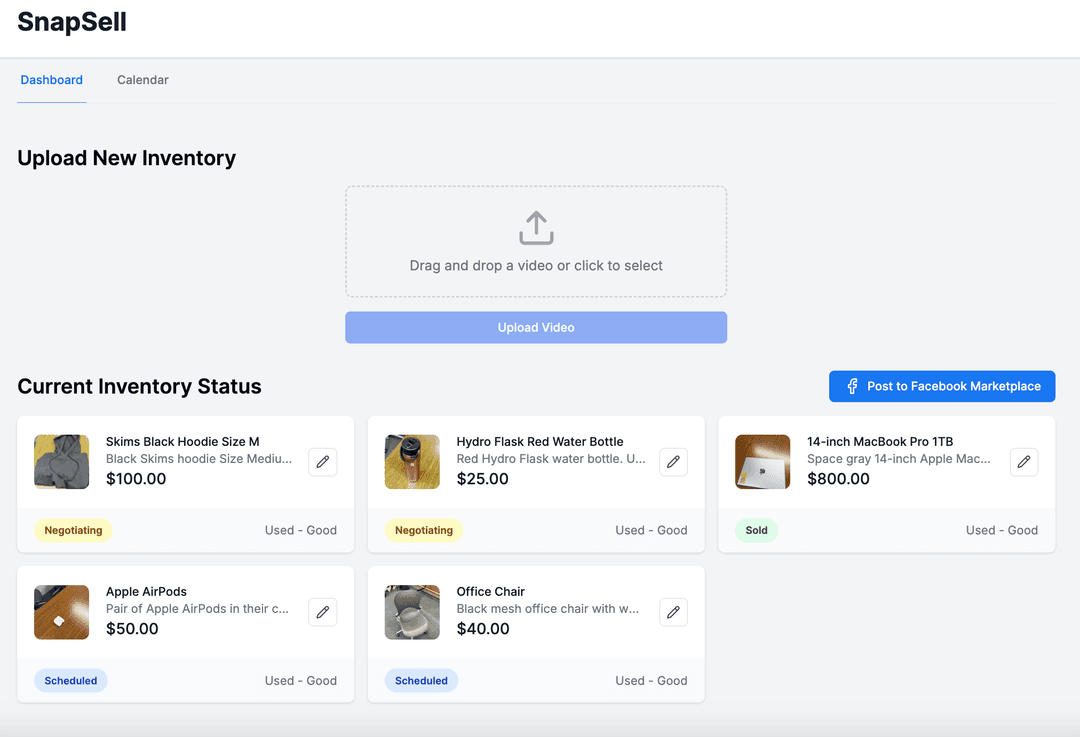Switch to the Calendar tab
The width and height of the screenshot is (1080, 737).
(x=143, y=80)
